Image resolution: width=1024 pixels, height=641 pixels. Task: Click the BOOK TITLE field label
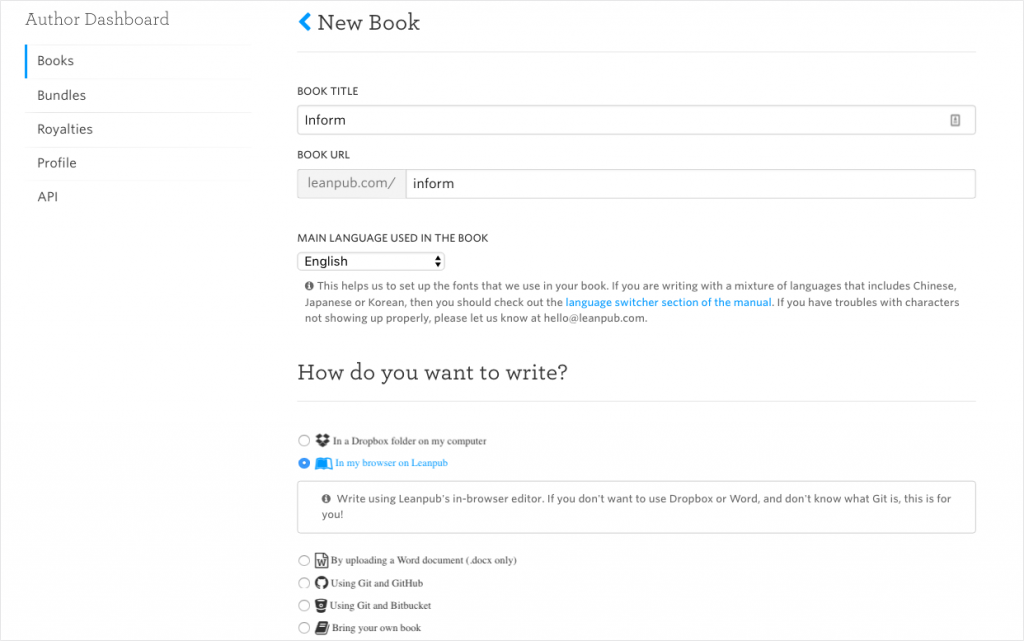coord(328,91)
